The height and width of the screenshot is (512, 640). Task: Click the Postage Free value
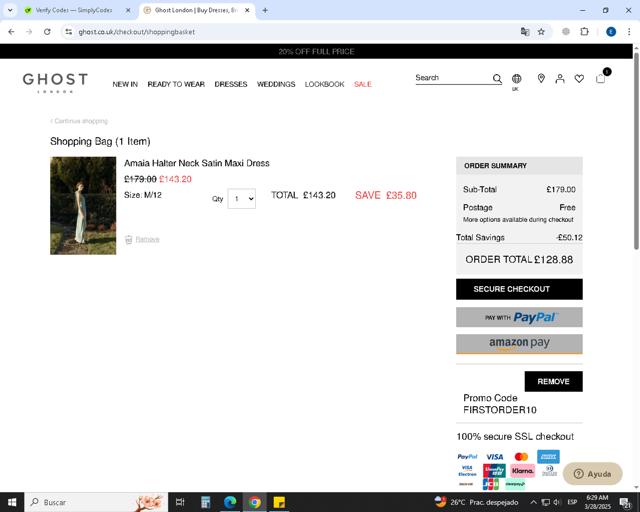(x=567, y=207)
